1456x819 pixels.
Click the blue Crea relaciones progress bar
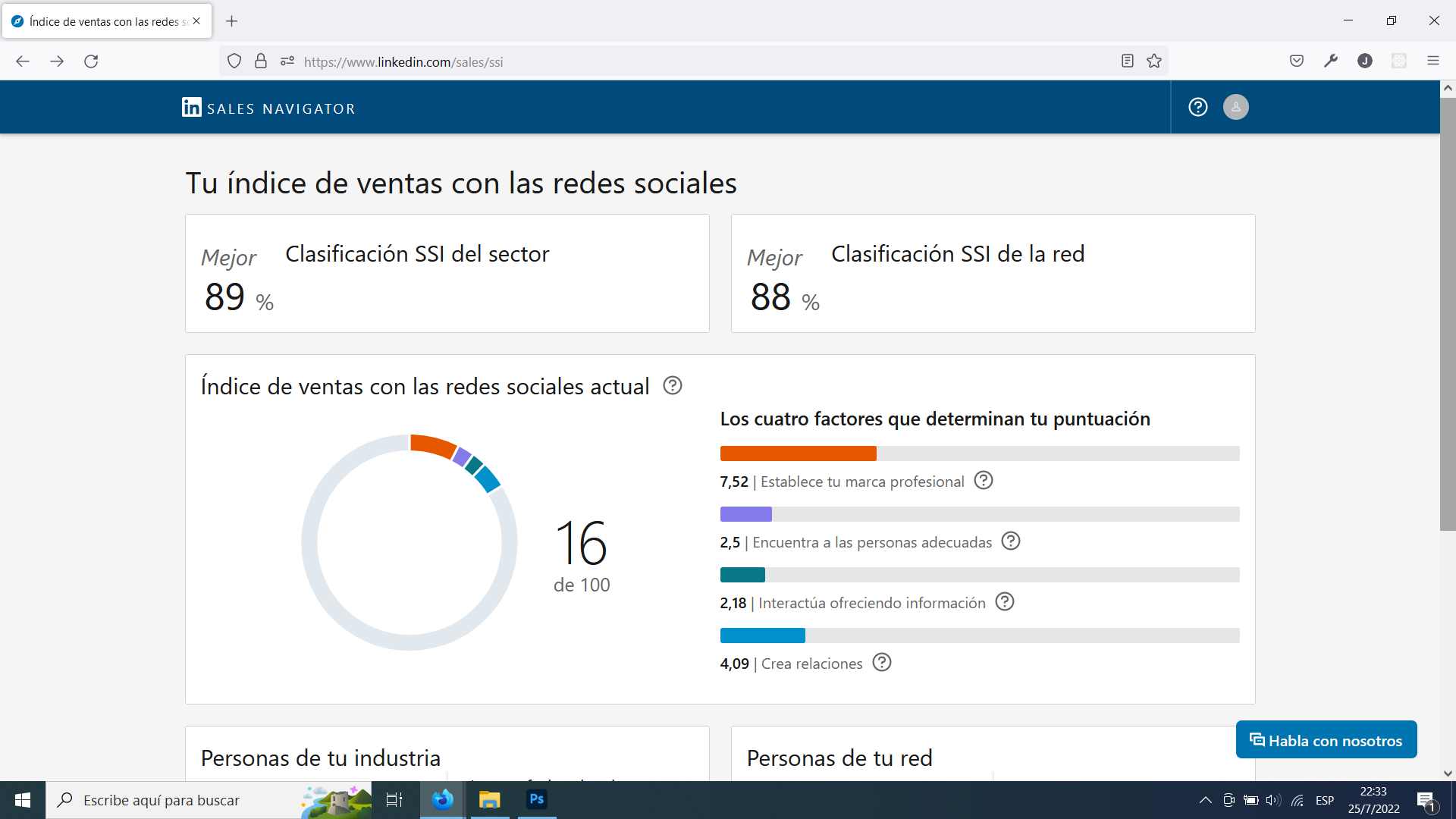click(x=763, y=635)
